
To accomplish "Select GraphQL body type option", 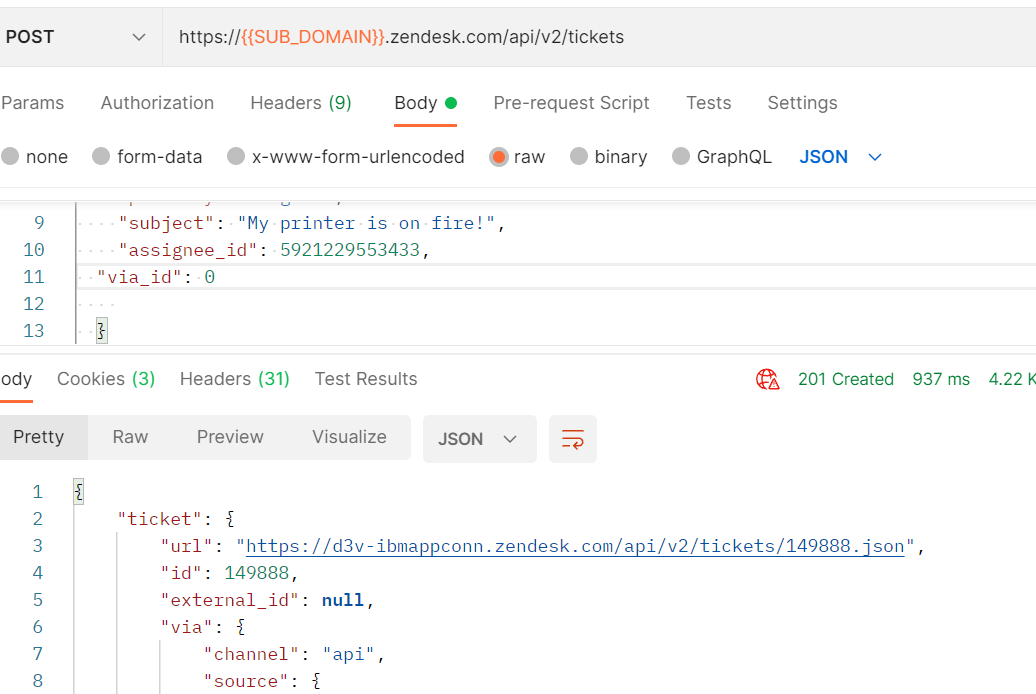I will point(681,157).
